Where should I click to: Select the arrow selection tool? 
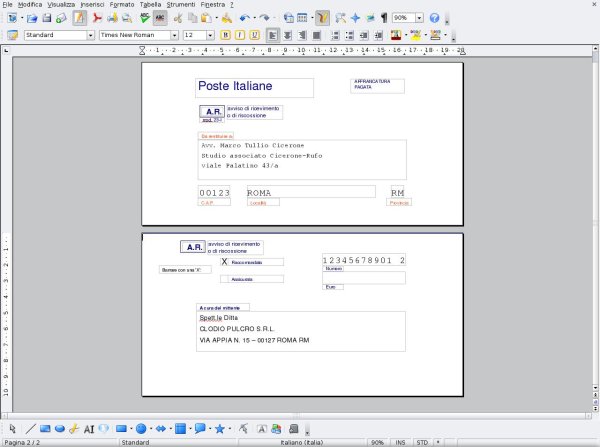pyautogui.click(x=12, y=429)
